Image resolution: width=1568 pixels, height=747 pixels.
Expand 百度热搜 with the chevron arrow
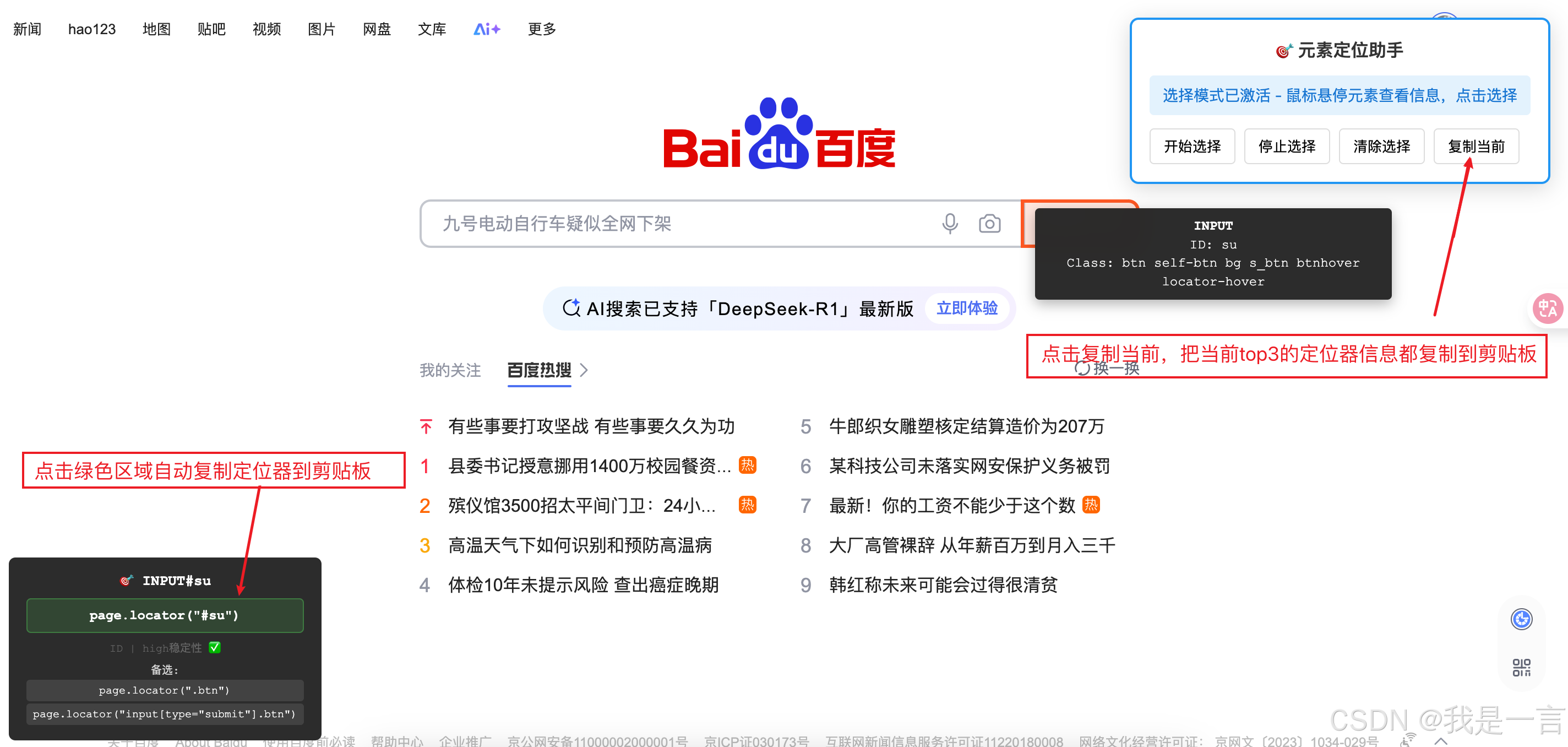(x=584, y=370)
